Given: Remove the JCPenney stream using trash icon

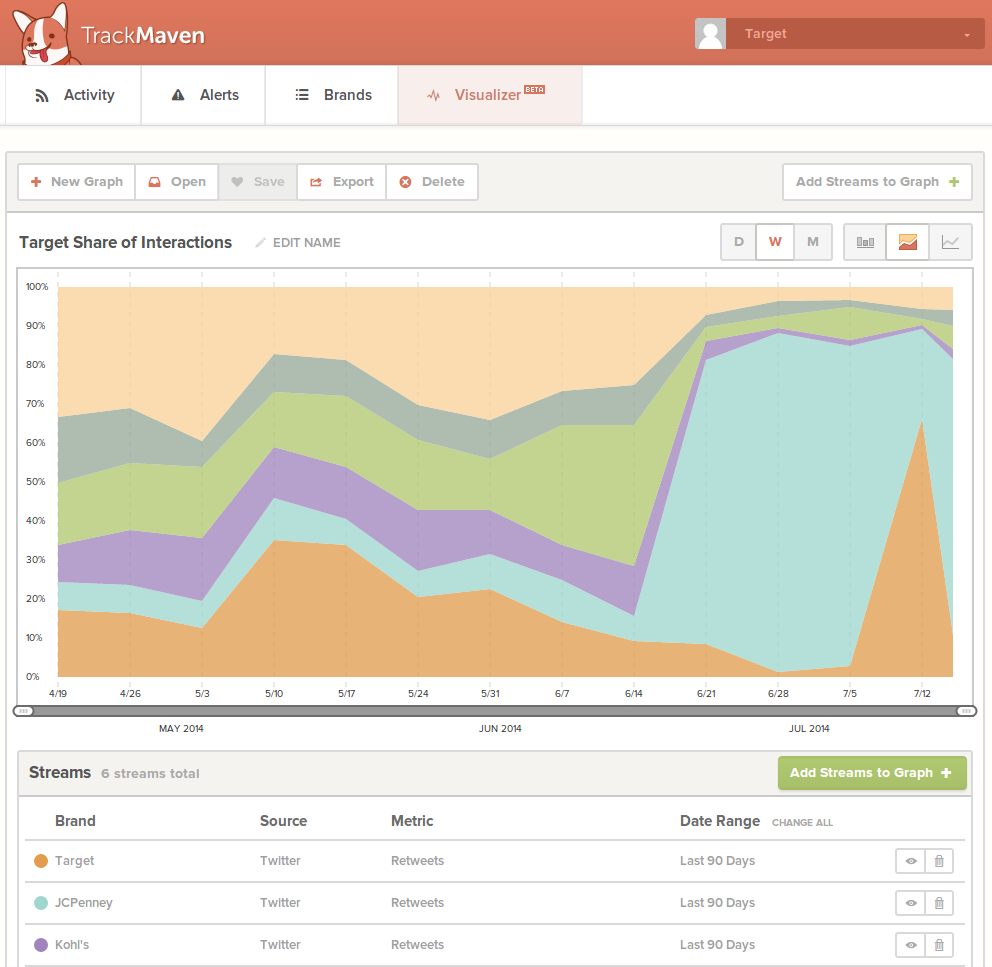Looking at the screenshot, I should click(939, 903).
